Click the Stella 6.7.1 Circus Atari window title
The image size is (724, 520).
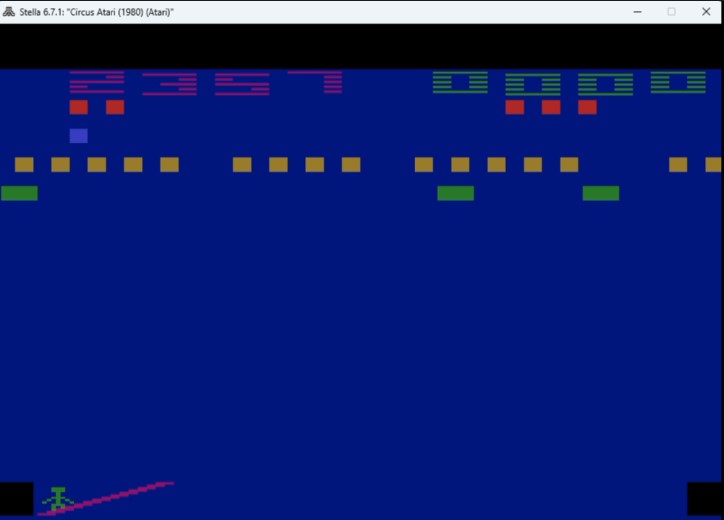click(x=97, y=12)
